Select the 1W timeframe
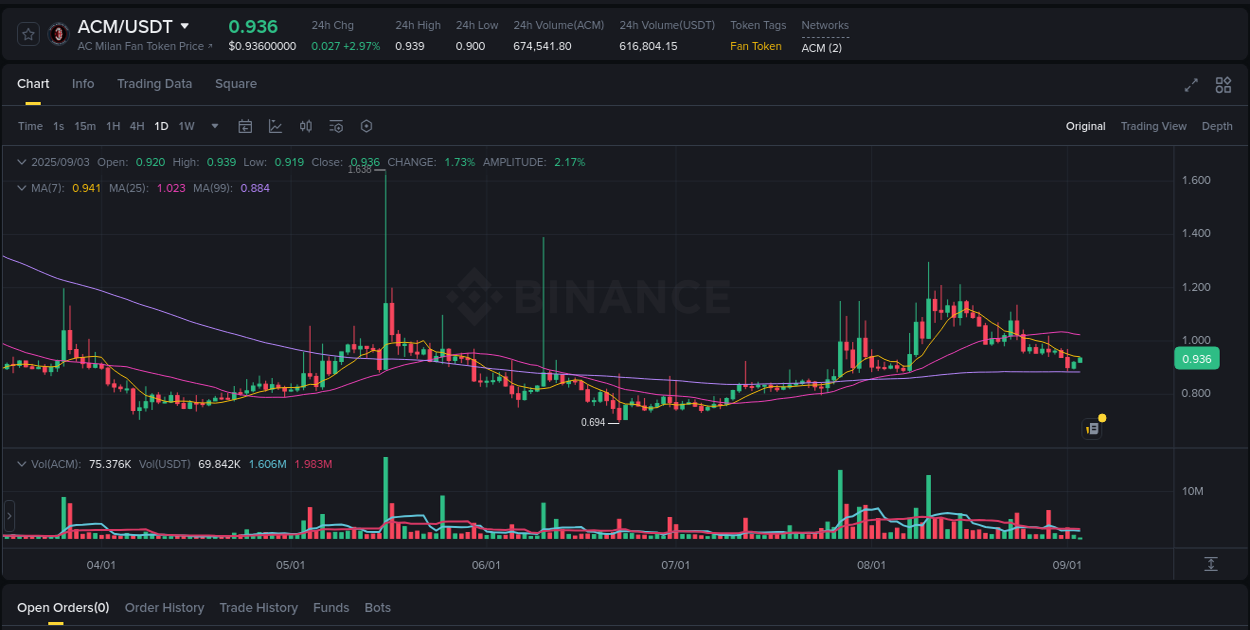 (x=186, y=126)
